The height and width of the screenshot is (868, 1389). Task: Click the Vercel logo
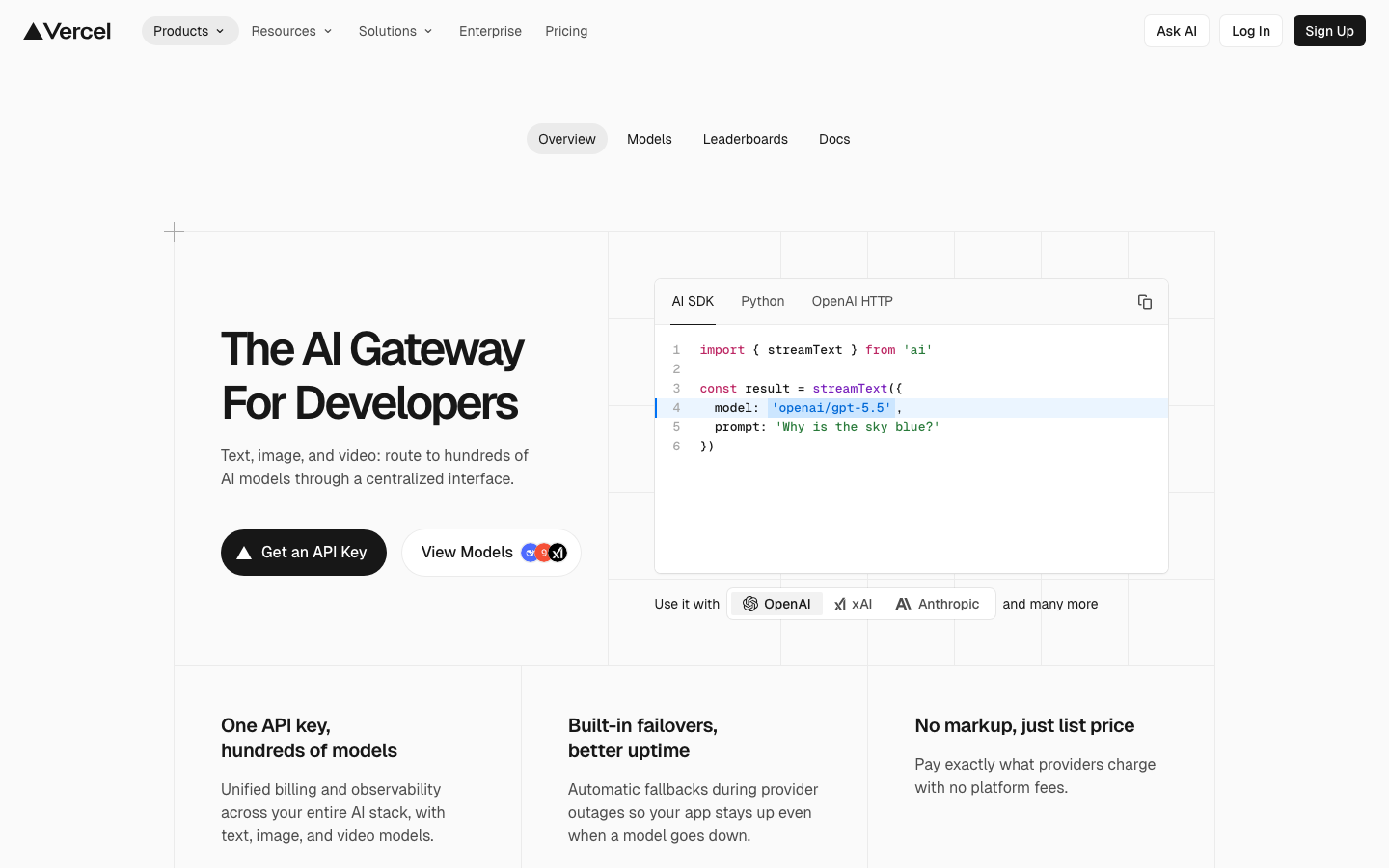(x=68, y=31)
